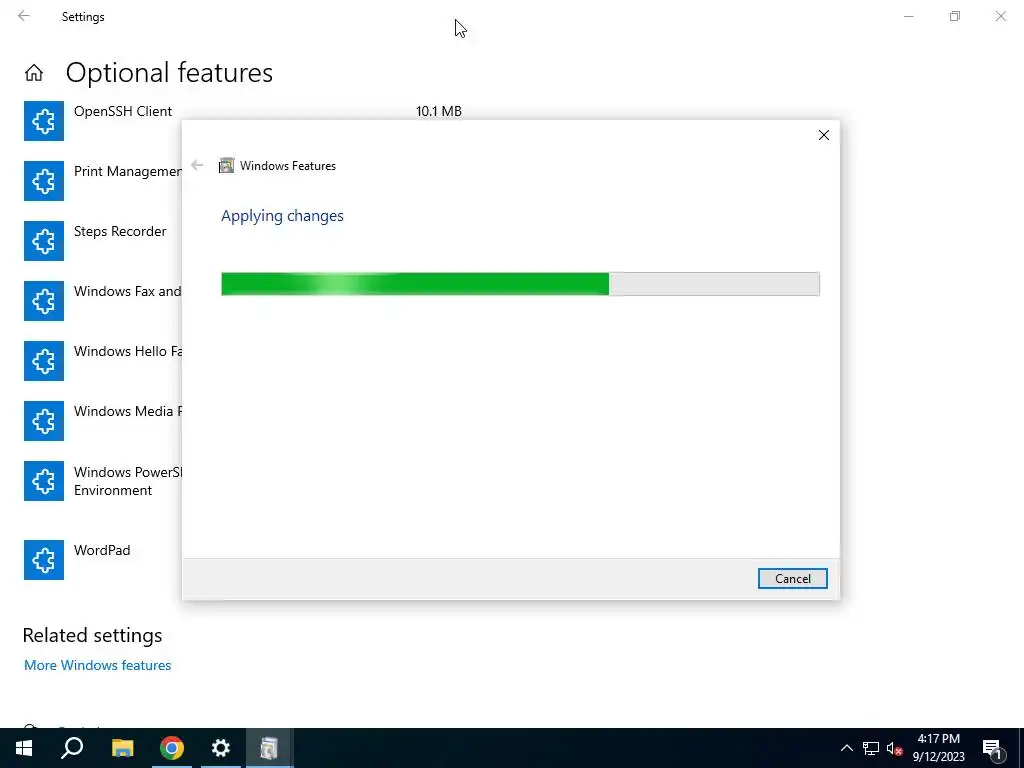Click the muted volume tray icon
This screenshot has height=768, width=1024.
point(895,748)
